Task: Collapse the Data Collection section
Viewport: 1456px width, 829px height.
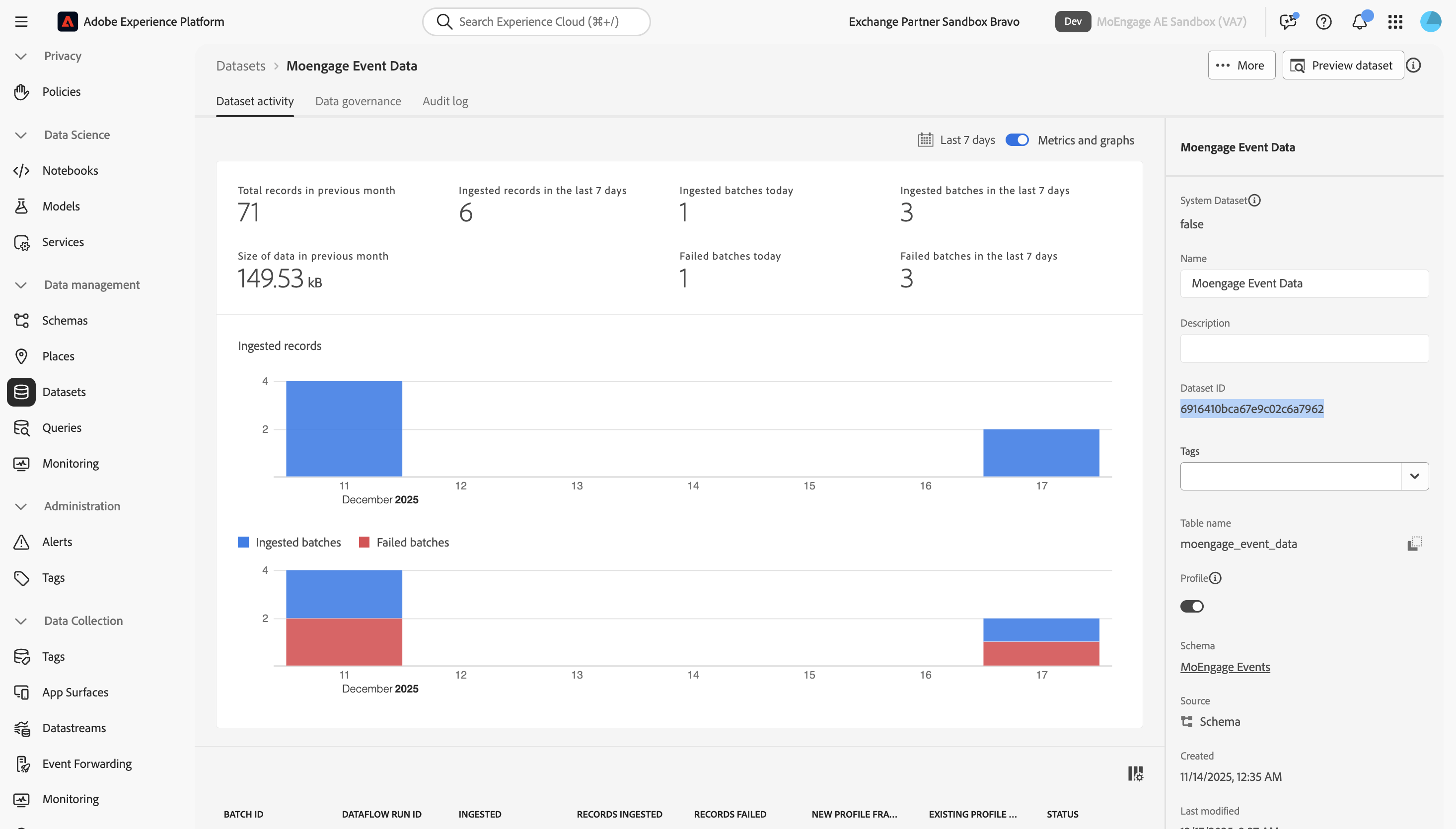Action: pyautogui.click(x=21, y=621)
